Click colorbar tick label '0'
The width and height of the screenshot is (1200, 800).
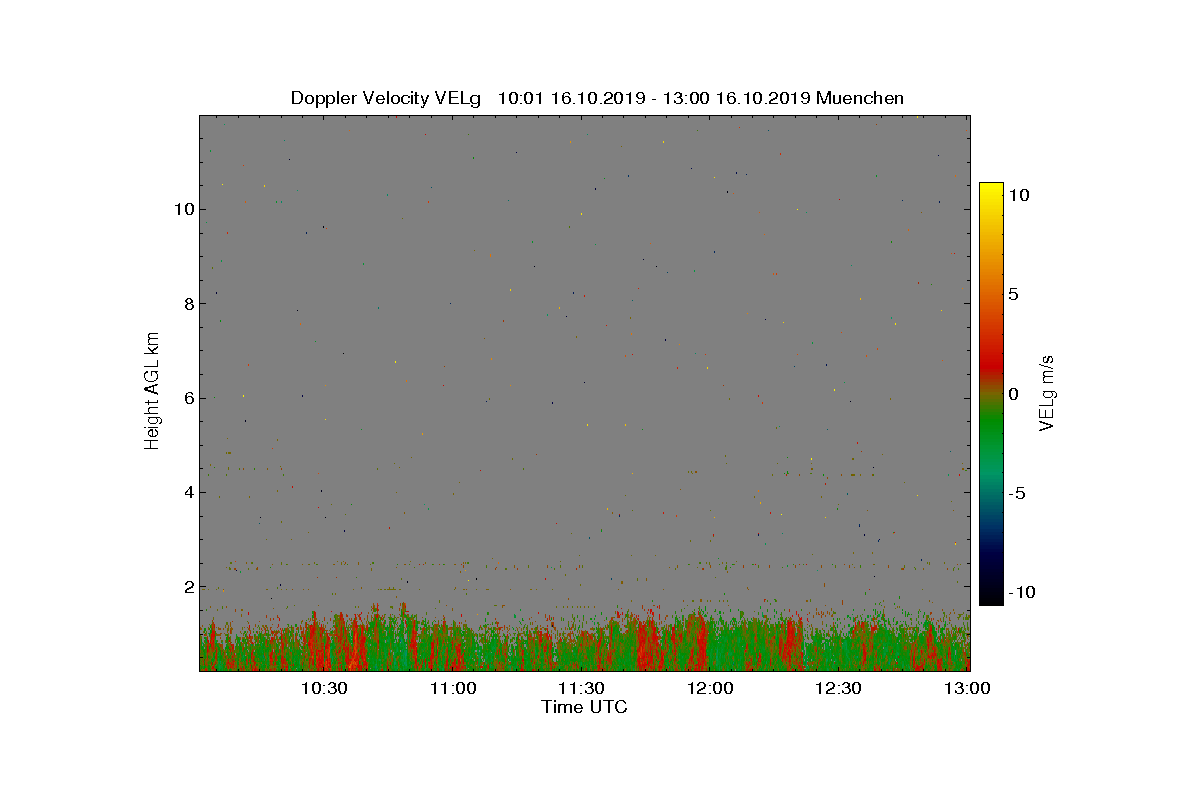click(1014, 394)
